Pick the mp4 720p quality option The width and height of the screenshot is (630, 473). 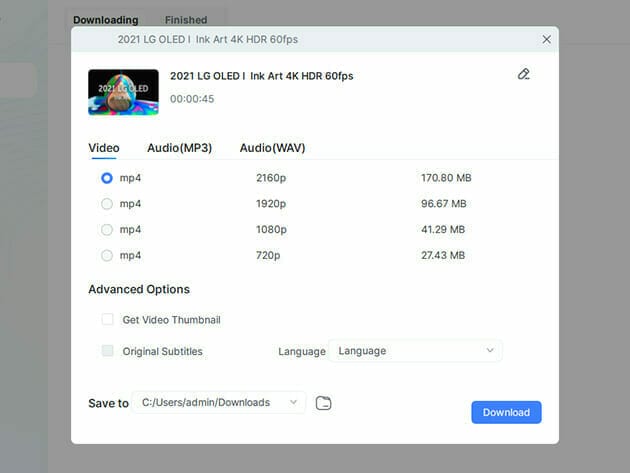107,256
